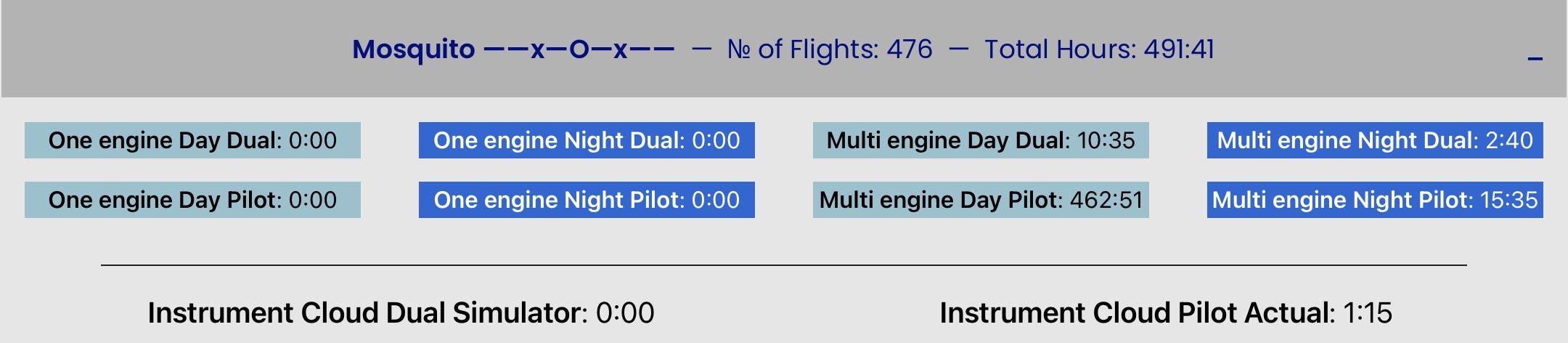Click the Mosquito aircraft name
This screenshot has width=1568, height=343.
click(x=413, y=49)
